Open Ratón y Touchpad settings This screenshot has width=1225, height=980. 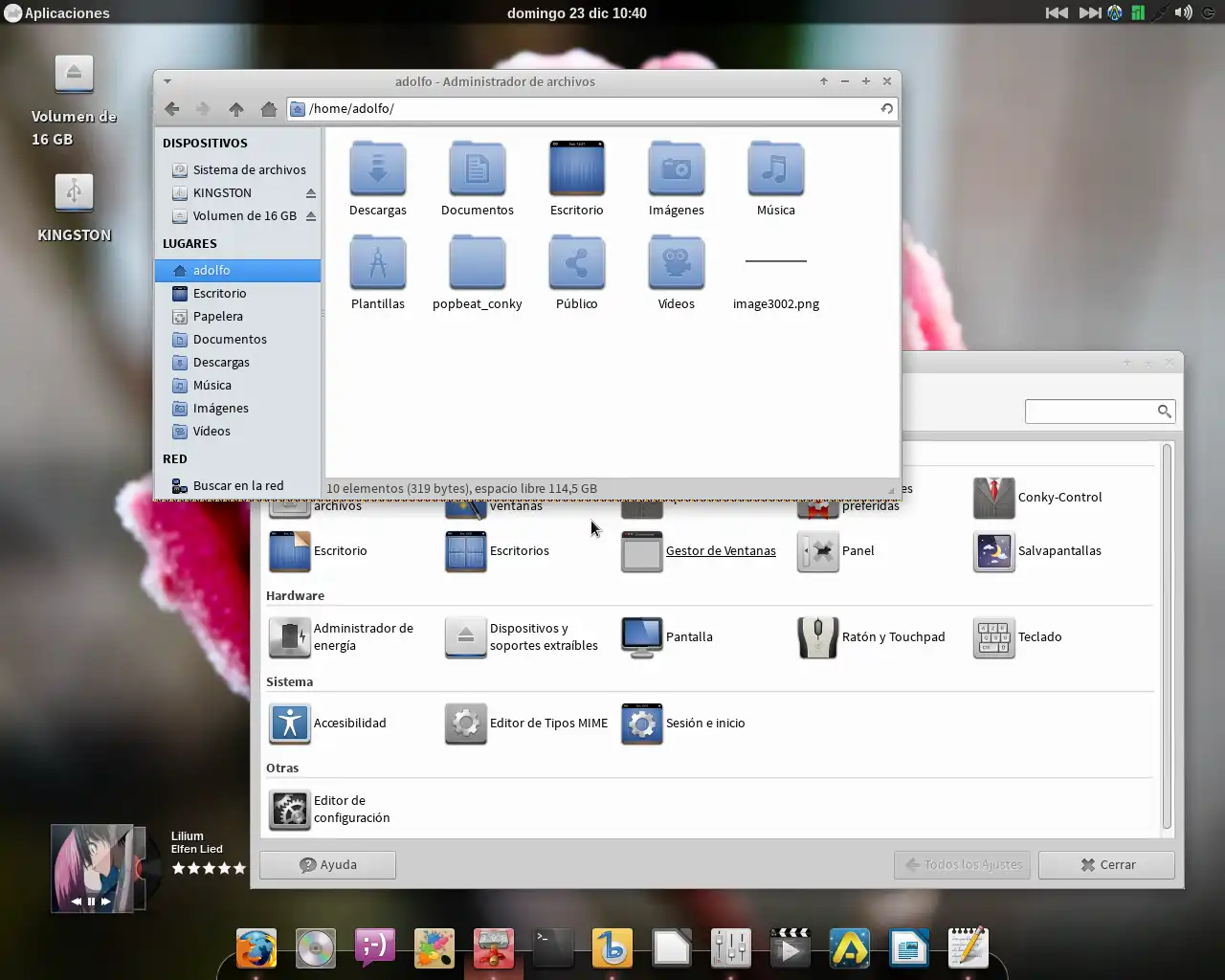872,637
